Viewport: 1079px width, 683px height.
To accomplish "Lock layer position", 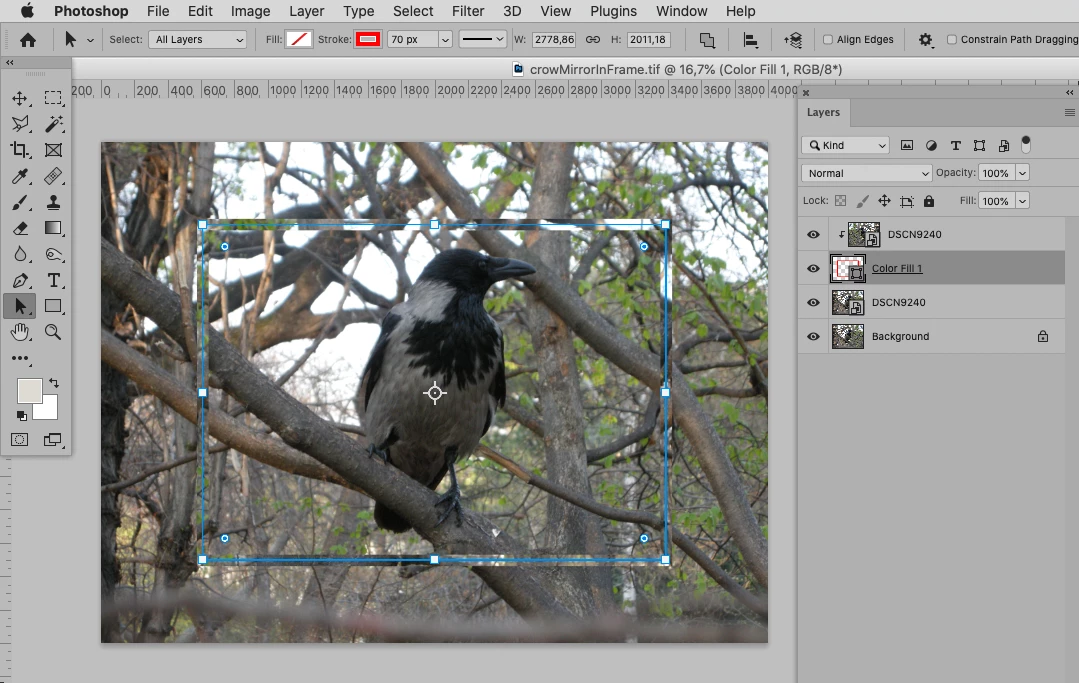I will click(884, 201).
